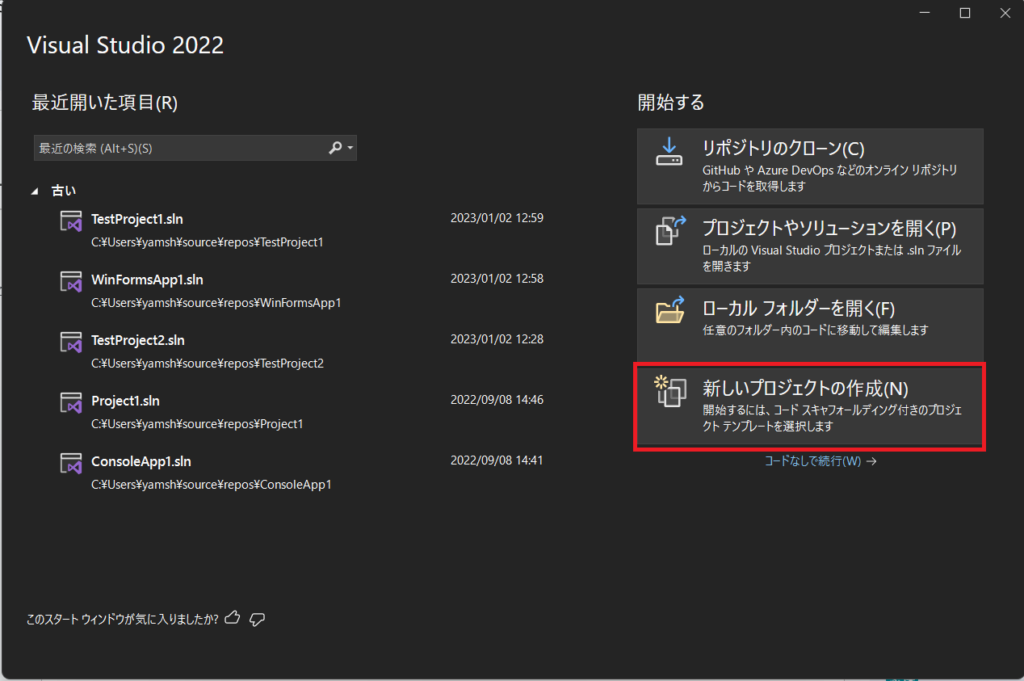Click path C:¥Users¥yamsh¥source¥repos¥WinFormsApp1
Viewport: 1024px width, 681px height.
pos(216,303)
